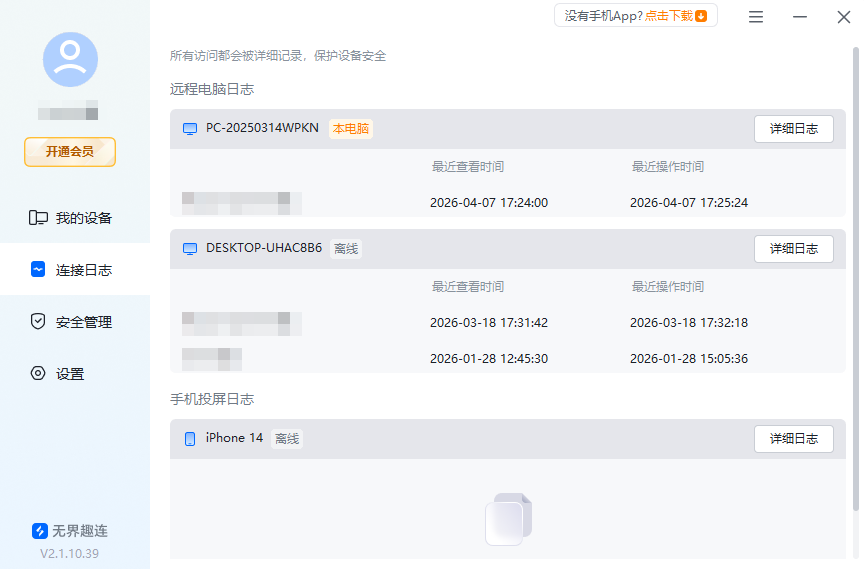
Task: Open 详细日志 for PC-20250314WPKN
Action: 793,129
